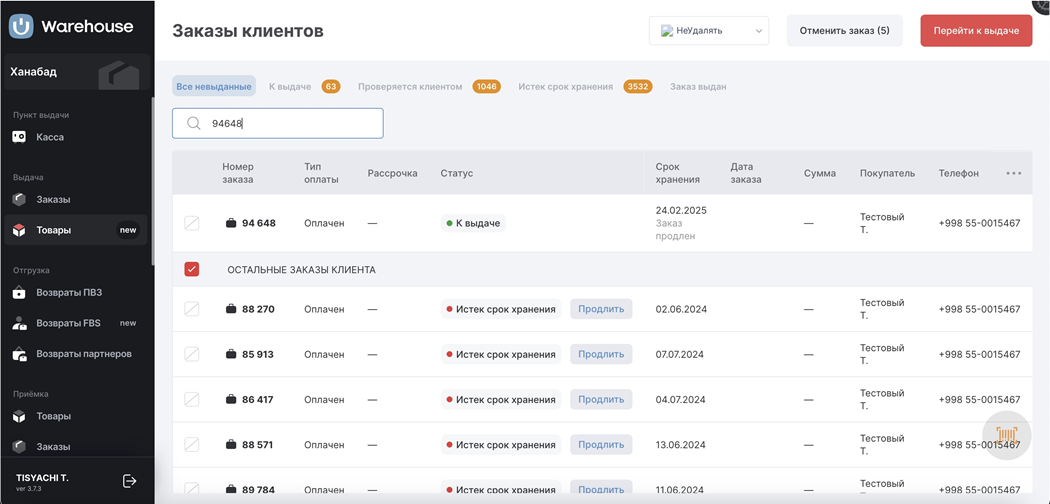Tick the checkbox for order 94 648
Image resolution: width=1050 pixels, height=504 pixels.
point(192,223)
